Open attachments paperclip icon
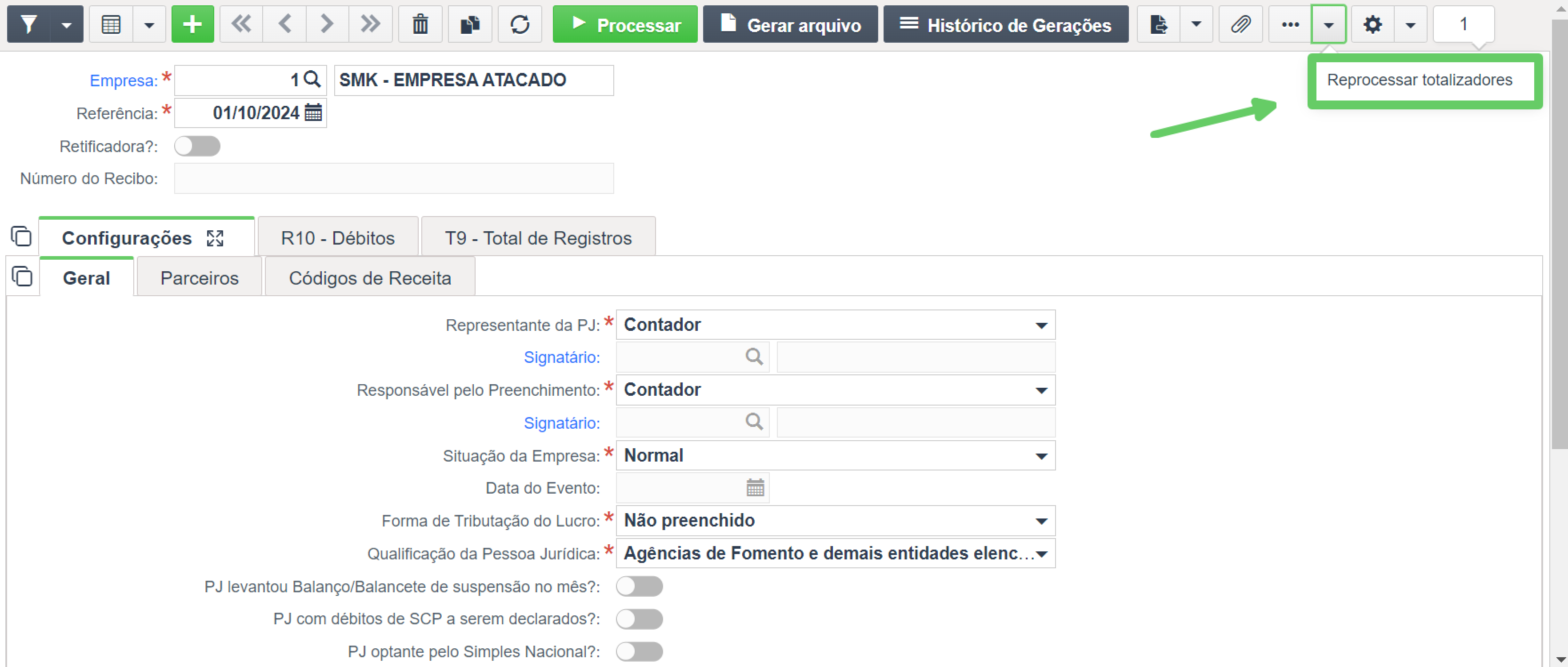Viewport: 1568px width, 667px height. coord(1240,24)
